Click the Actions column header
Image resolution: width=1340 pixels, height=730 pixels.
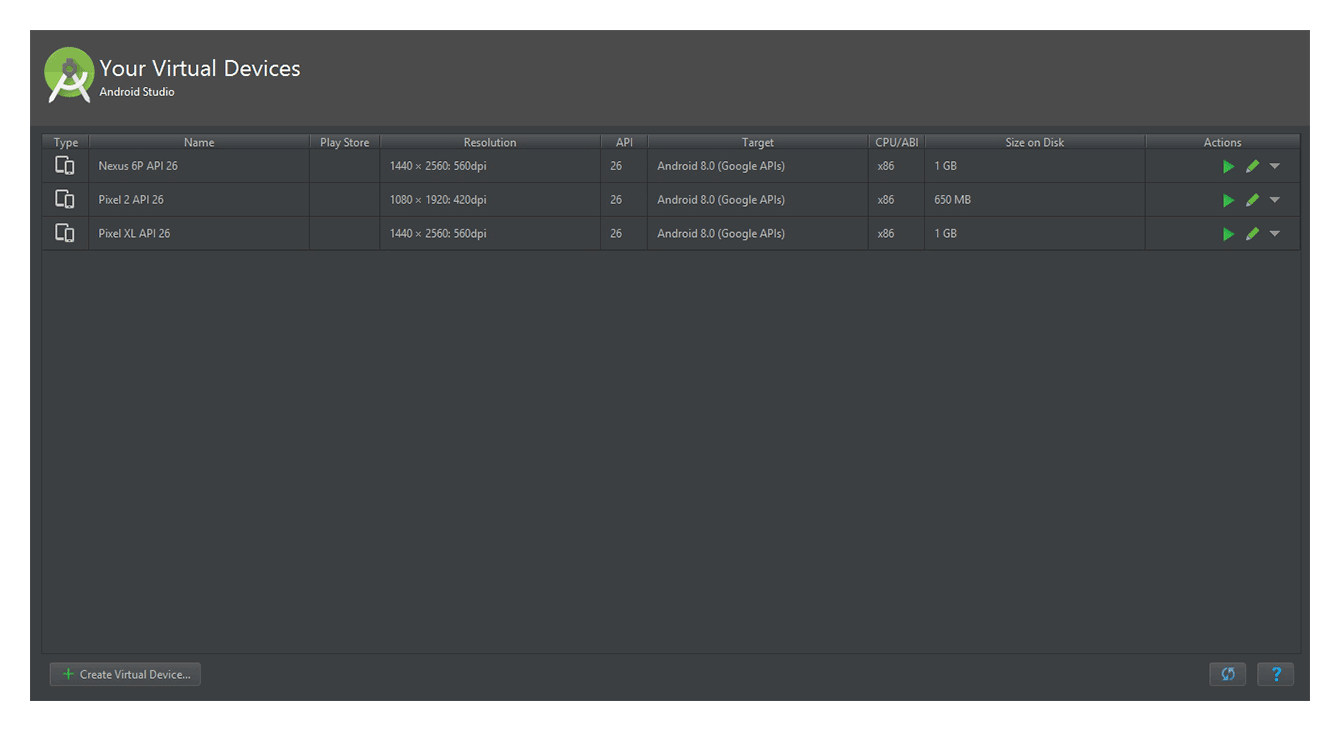pos(1222,142)
